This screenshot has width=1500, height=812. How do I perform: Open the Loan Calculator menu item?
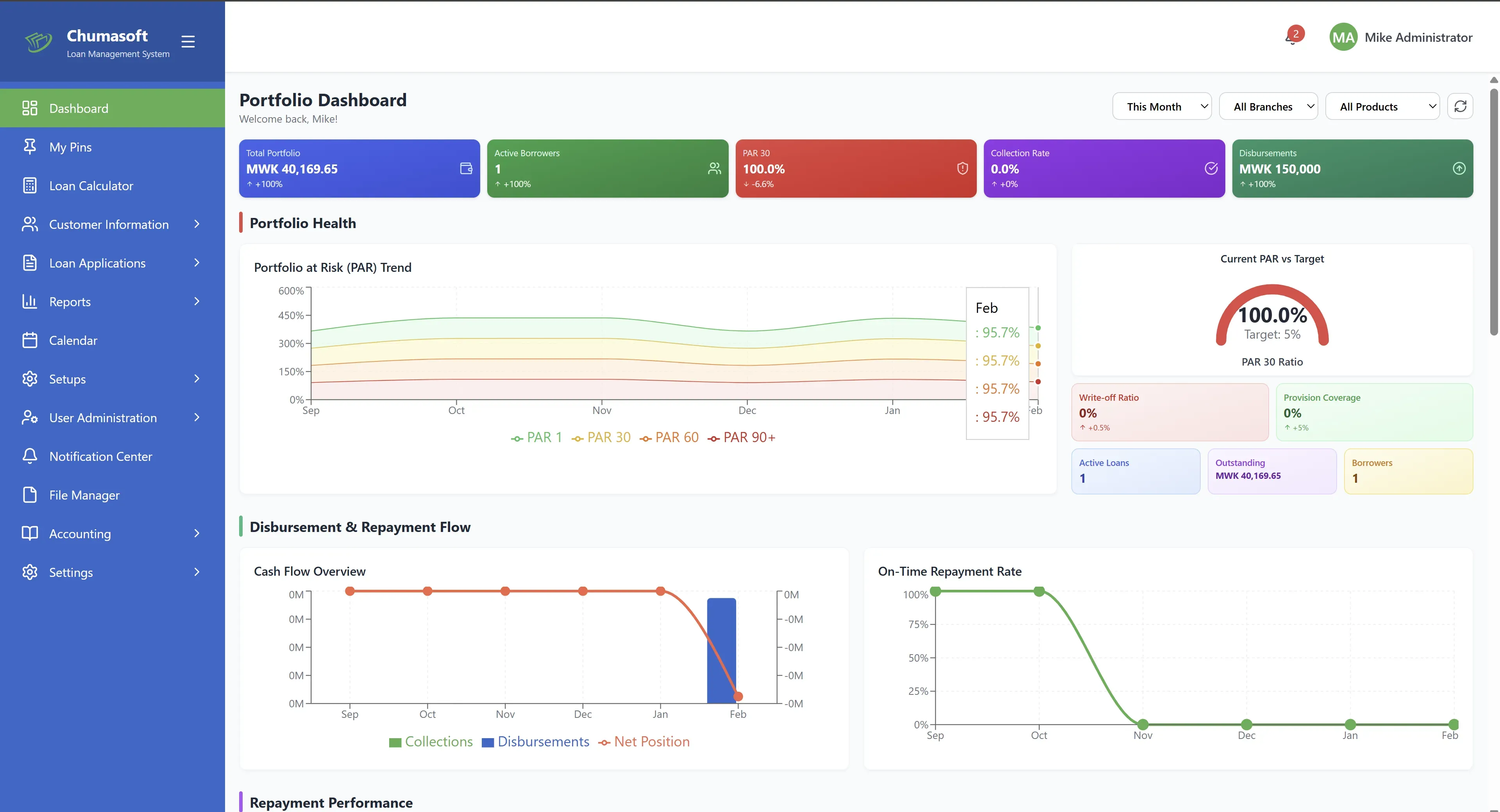tap(91, 186)
